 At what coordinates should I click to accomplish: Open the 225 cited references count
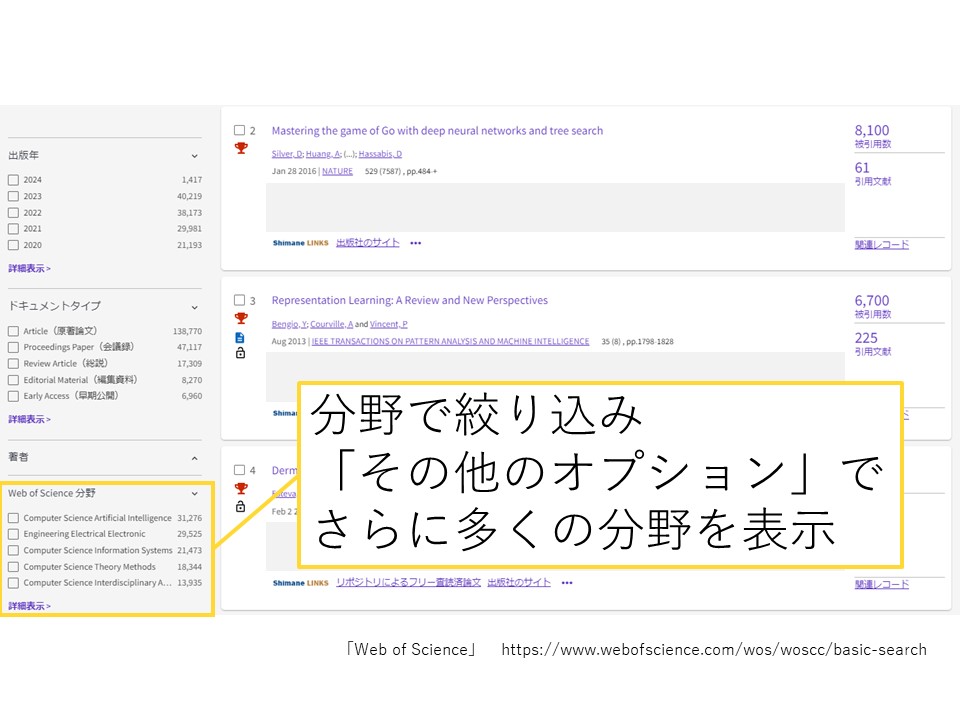[x=866, y=338]
